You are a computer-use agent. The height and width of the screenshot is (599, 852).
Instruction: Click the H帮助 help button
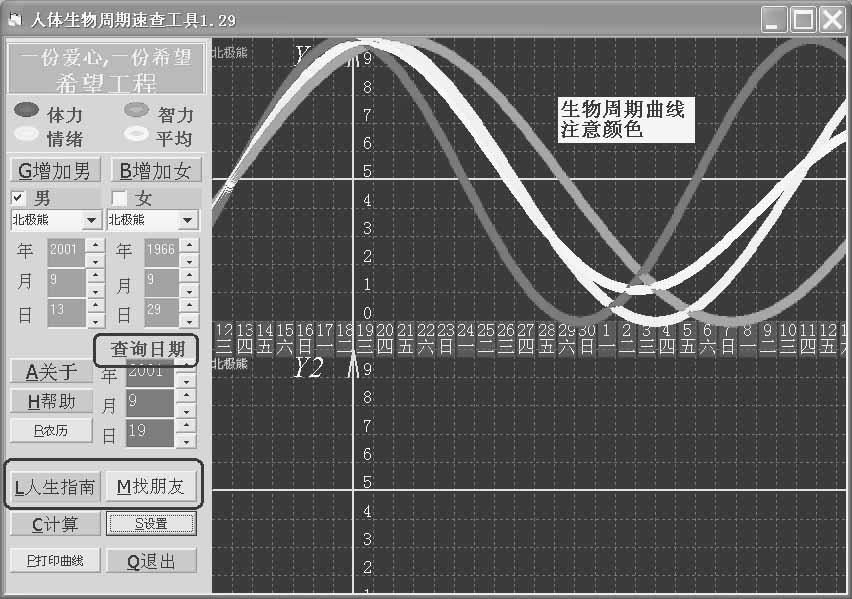(x=51, y=402)
